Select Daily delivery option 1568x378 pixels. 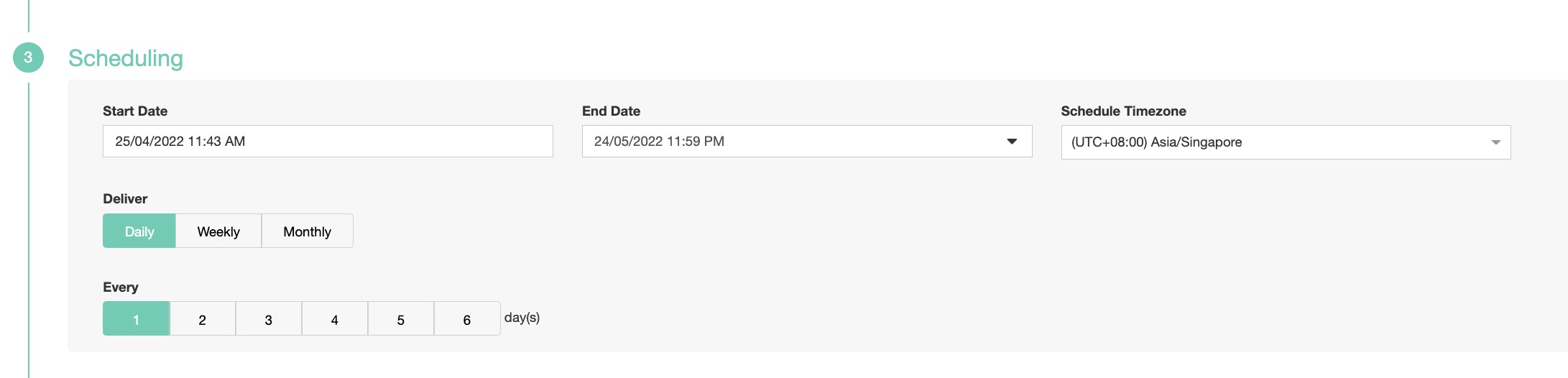[x=139, y=231]
